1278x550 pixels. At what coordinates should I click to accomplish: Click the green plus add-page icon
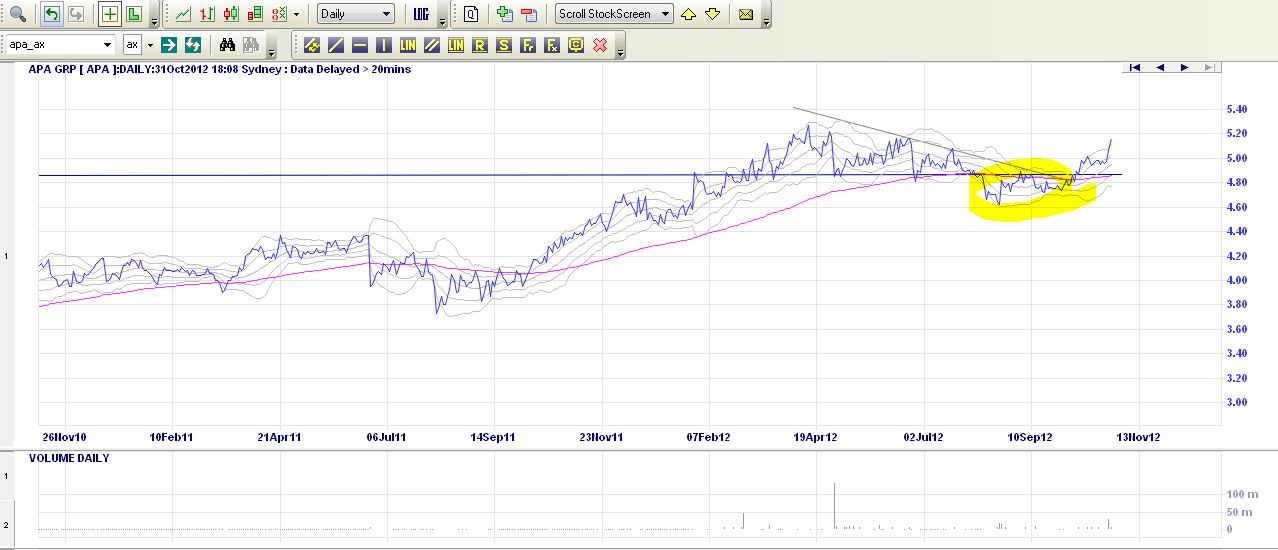point(503,14)
